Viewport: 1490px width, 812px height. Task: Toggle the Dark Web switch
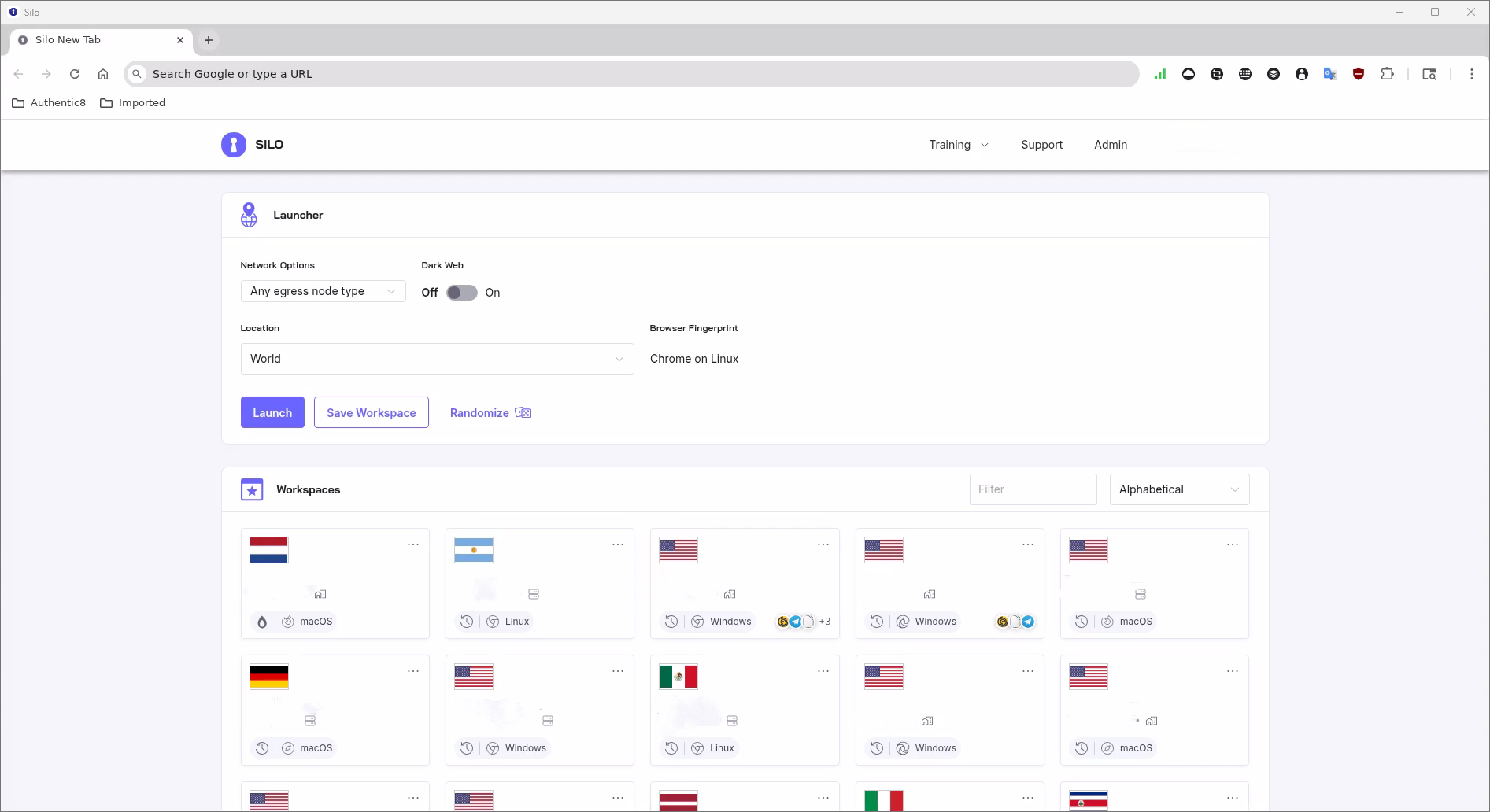(x=462, y=293)
